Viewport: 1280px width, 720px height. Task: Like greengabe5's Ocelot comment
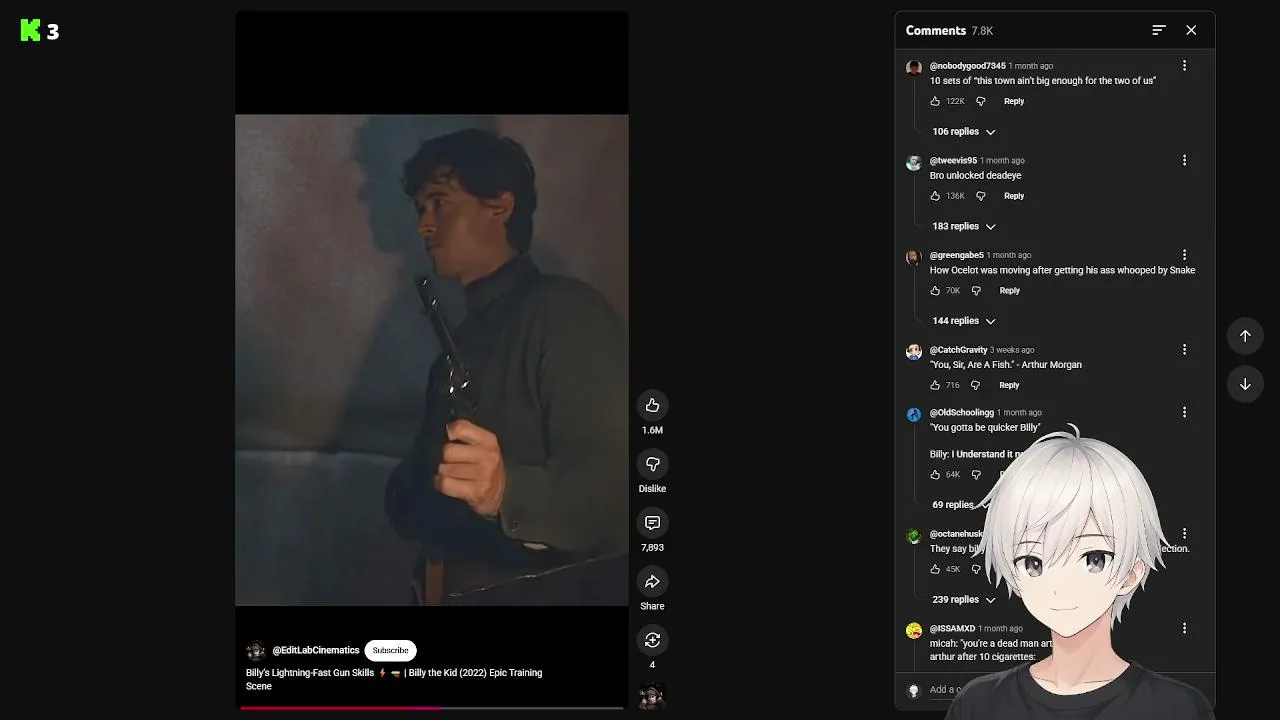(935, 291)
